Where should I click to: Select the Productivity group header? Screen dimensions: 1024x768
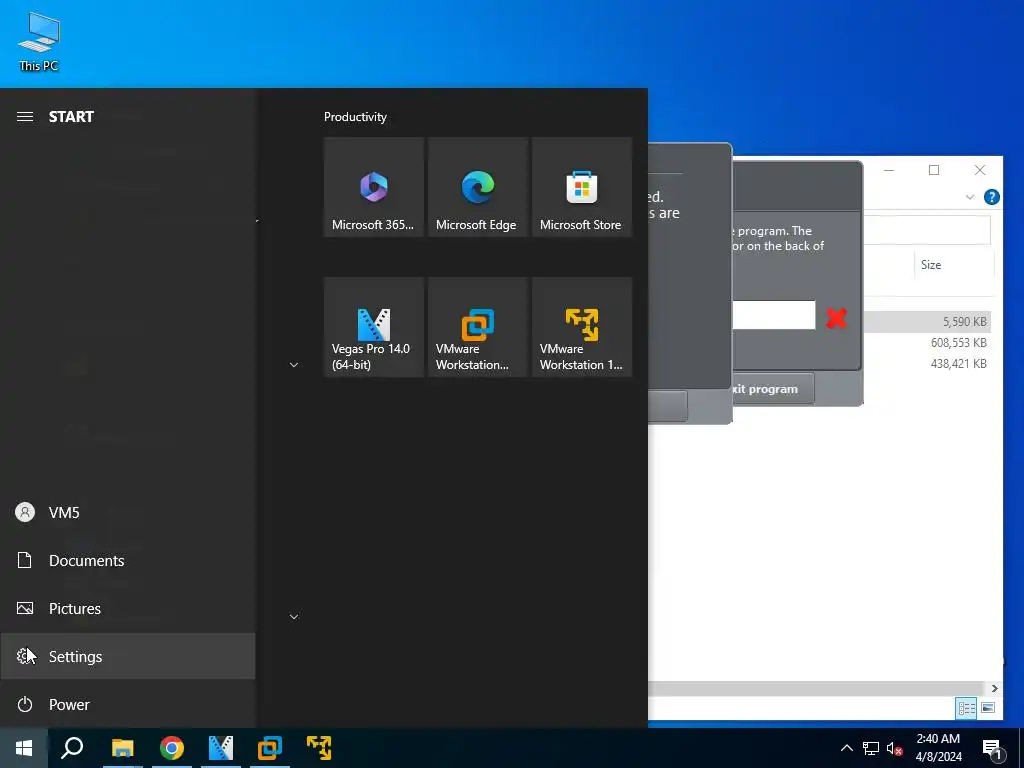pos(355,117)
